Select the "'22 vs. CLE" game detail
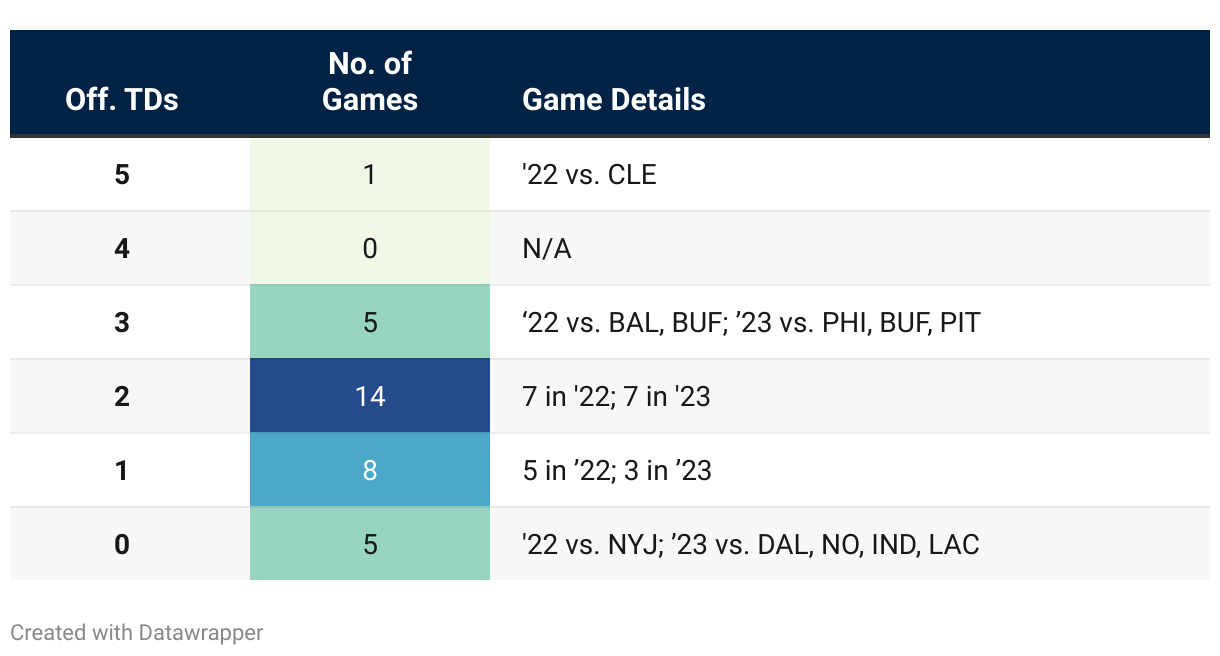Viewport: 1220px width, 656px height. (589, 174)
